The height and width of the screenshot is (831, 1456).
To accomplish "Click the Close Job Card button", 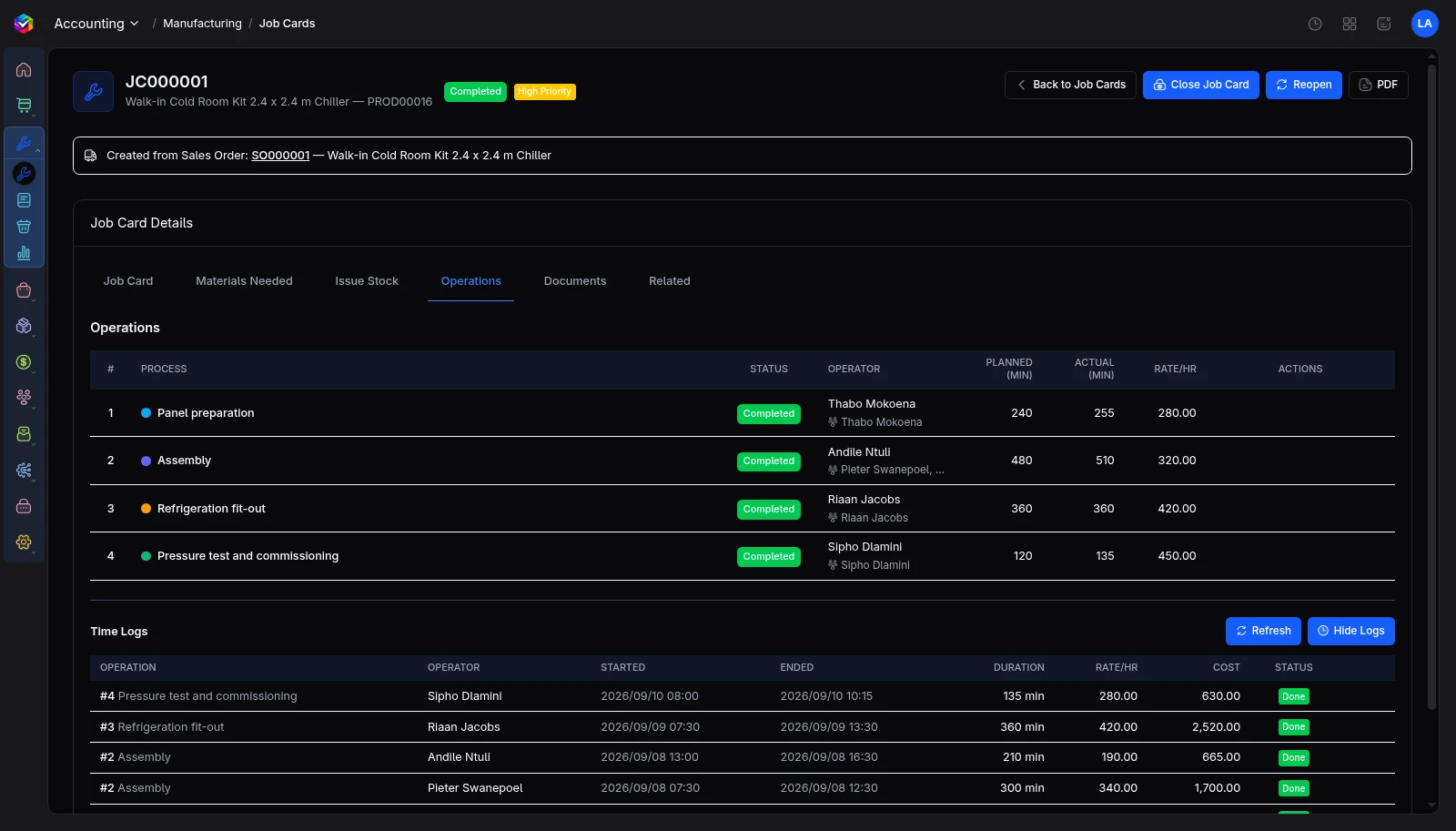I will point(1201,85).
